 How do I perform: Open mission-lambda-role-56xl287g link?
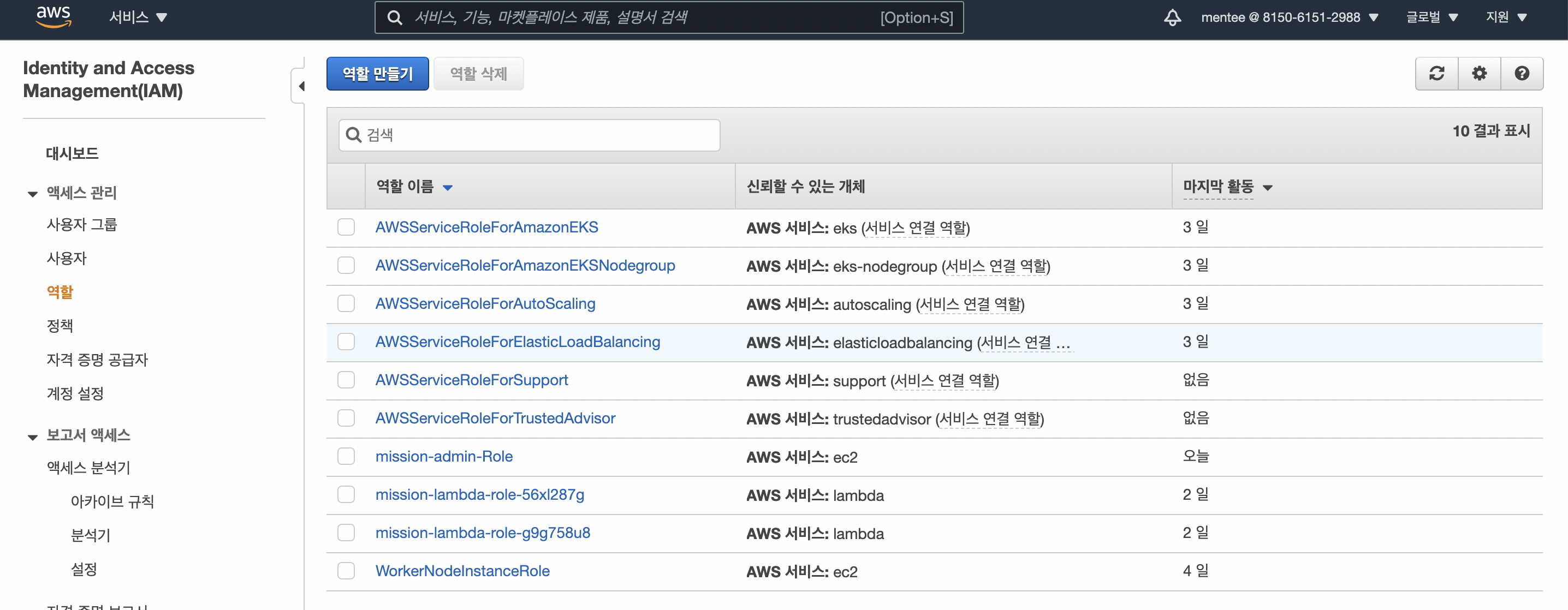480,494
